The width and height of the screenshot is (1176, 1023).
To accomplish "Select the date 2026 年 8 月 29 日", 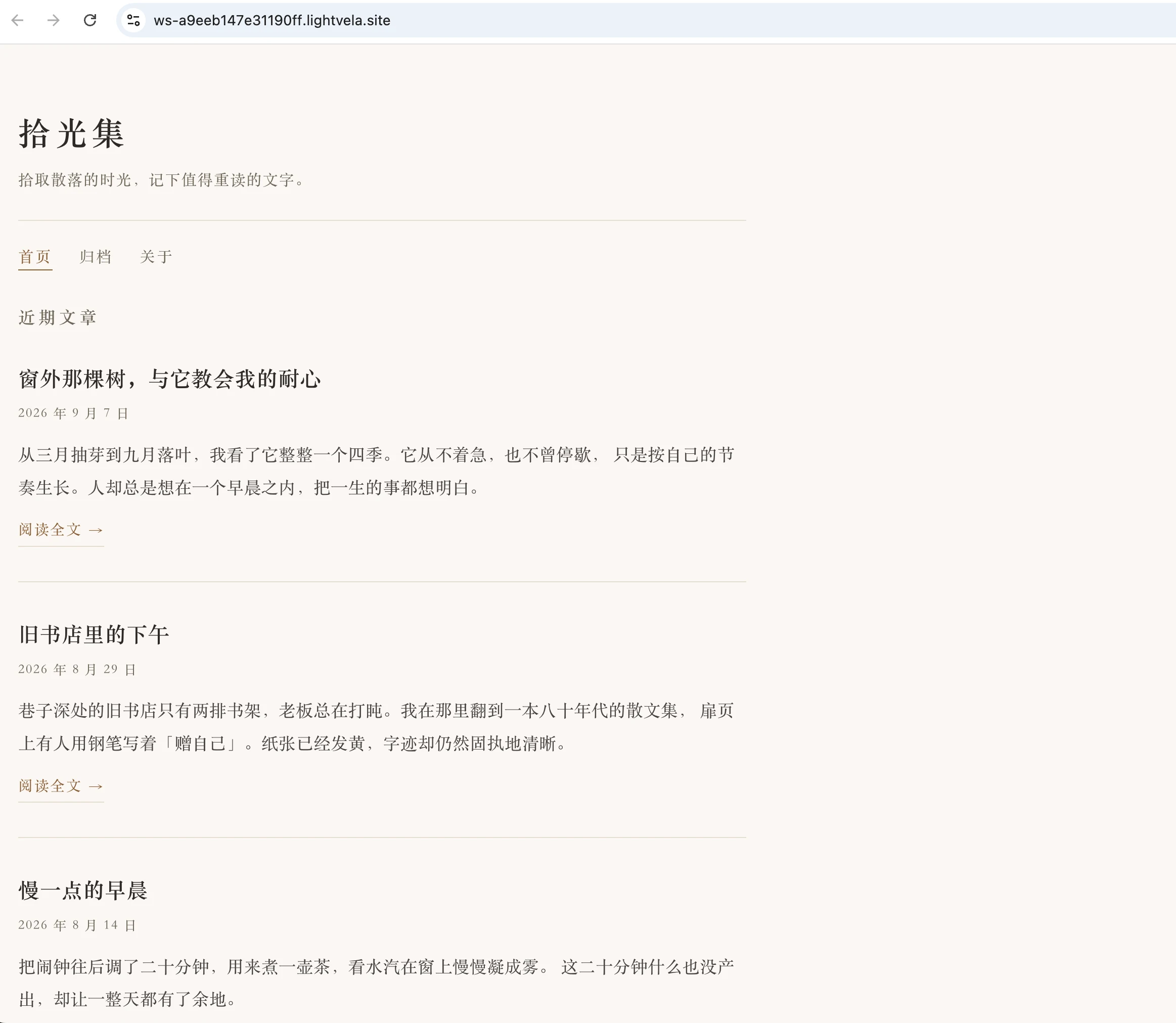I will [77, 669].
